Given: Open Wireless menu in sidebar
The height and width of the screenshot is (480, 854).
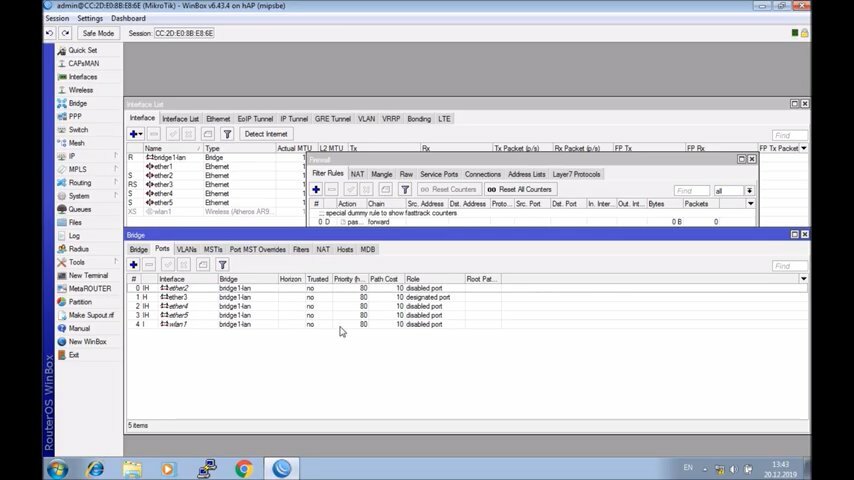Looking at the screenshot, I should click(x=80, y=90).
